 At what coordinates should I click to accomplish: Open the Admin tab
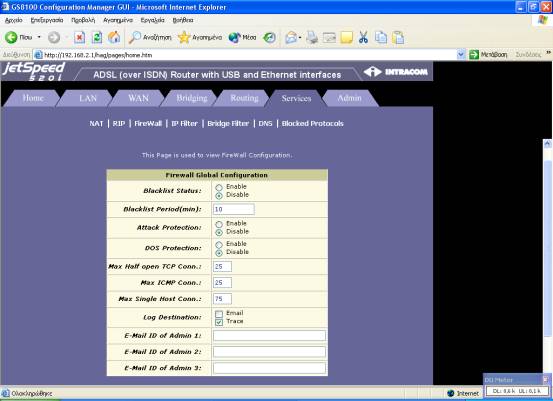349,98
